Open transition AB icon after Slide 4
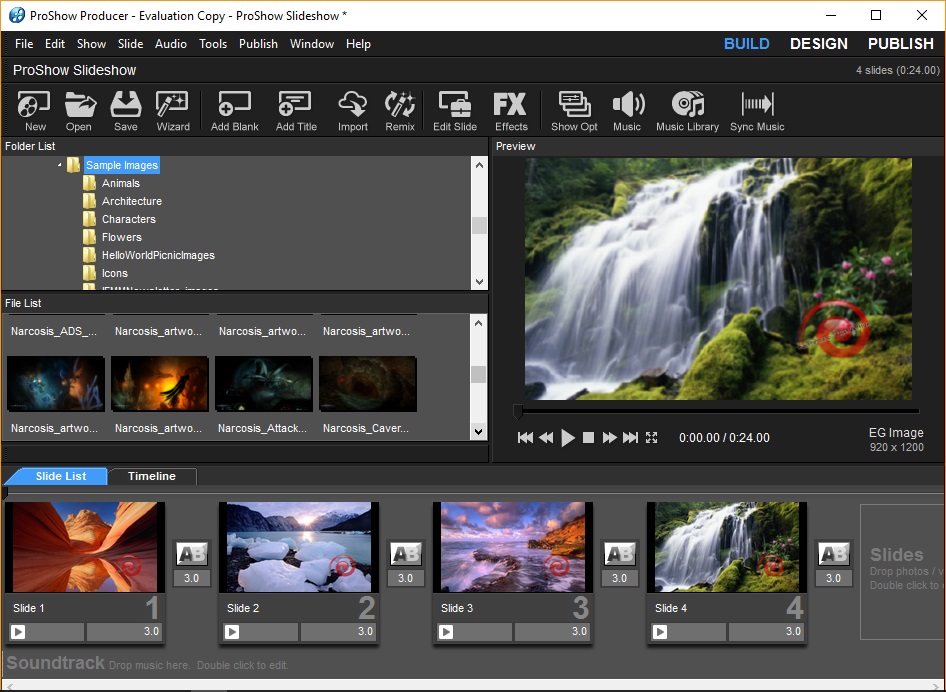 (834, 553)
